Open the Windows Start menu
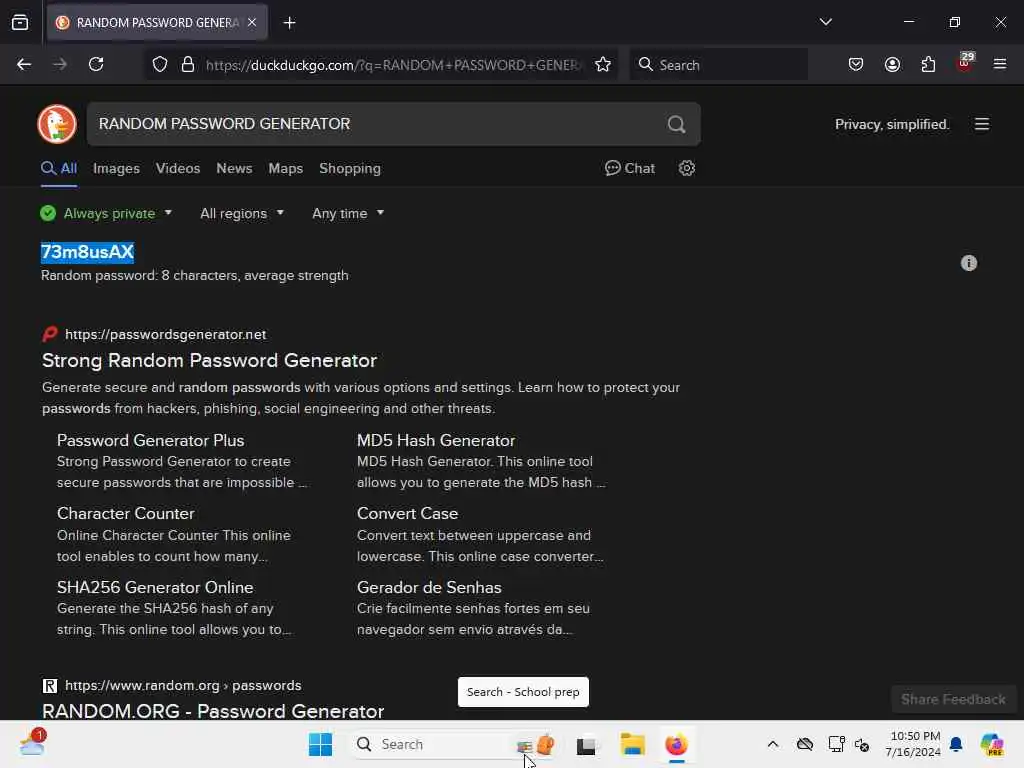 [320, 744]
